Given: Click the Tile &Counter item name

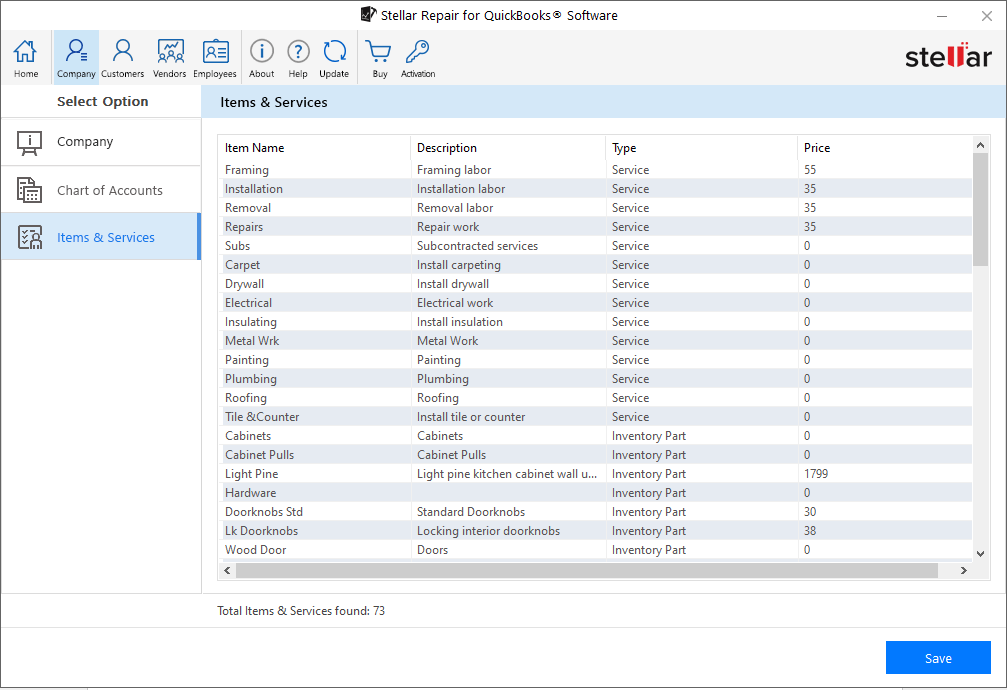Looking at the screenshot, I should point(262,417).
